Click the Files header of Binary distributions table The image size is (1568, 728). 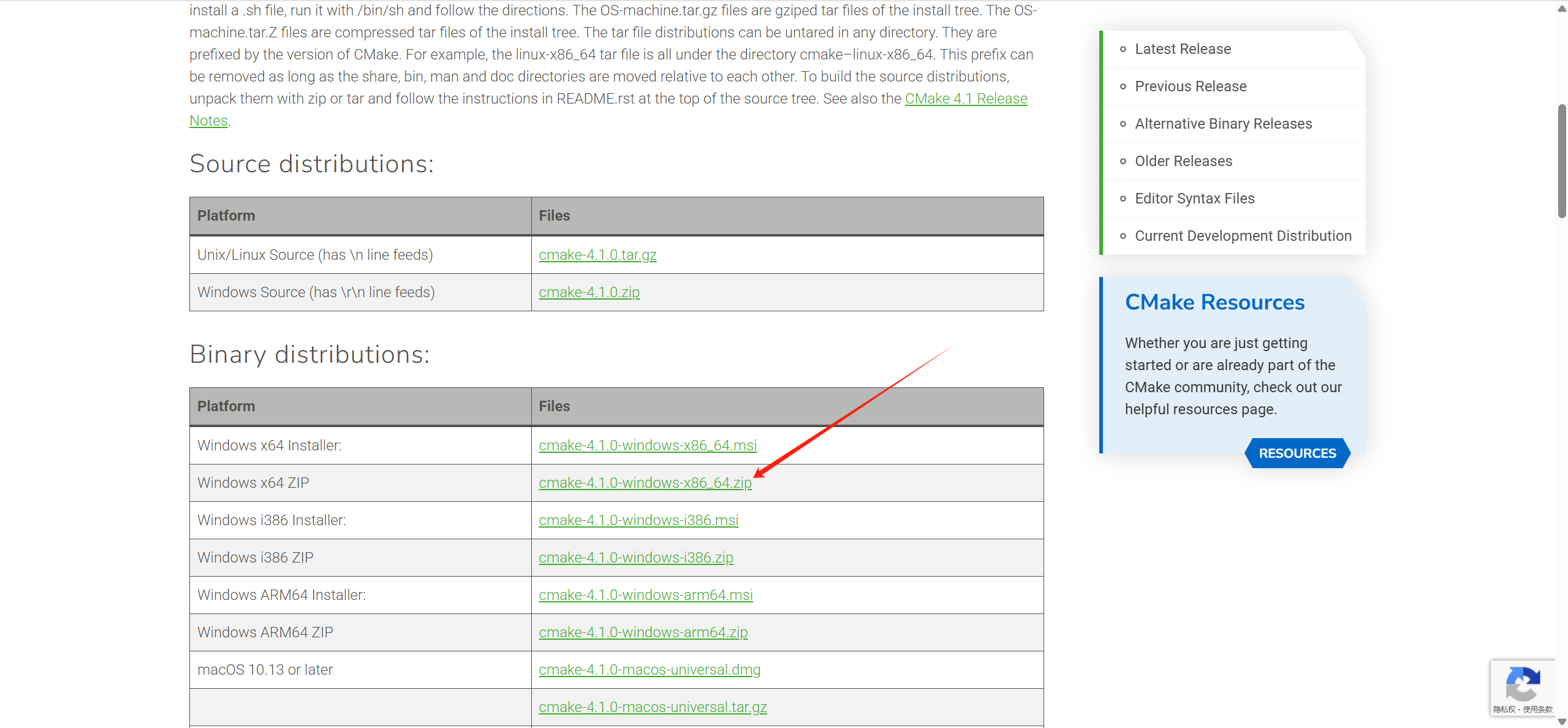787,406
